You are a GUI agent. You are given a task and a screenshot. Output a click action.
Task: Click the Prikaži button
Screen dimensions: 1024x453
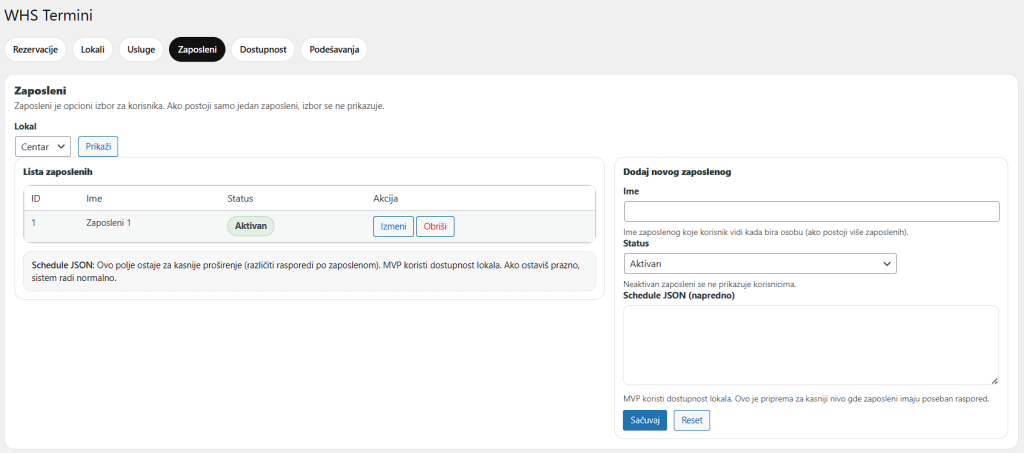pyautogui.click(x=98, y=147)
